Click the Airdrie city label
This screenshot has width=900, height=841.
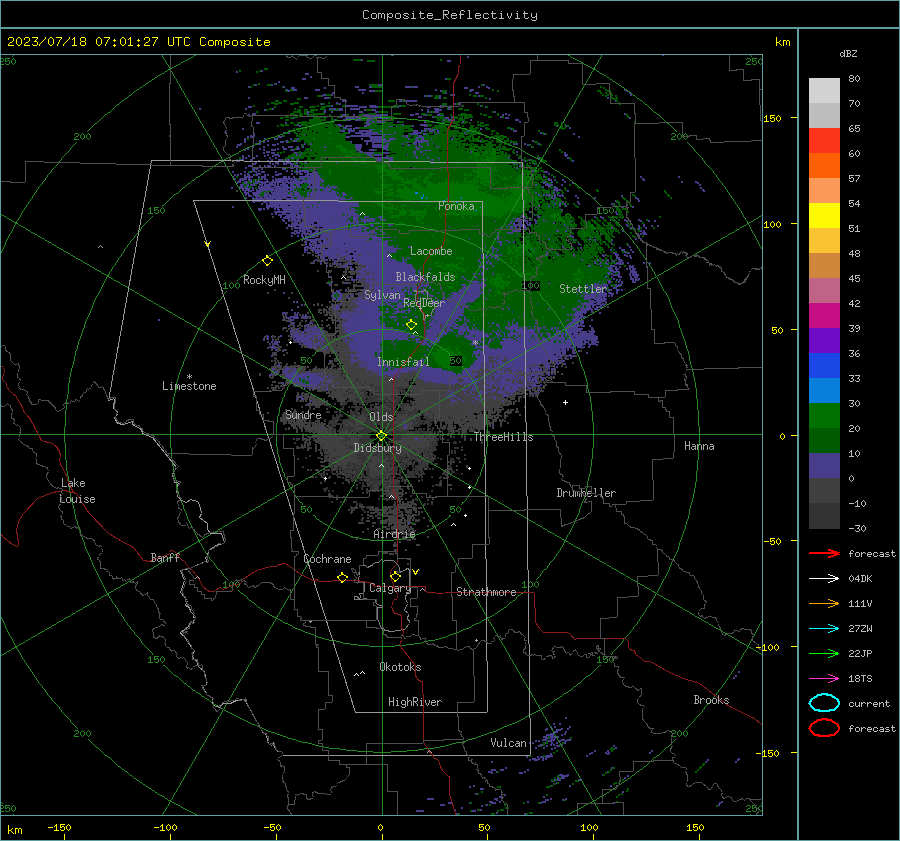(x=394, y=534)
